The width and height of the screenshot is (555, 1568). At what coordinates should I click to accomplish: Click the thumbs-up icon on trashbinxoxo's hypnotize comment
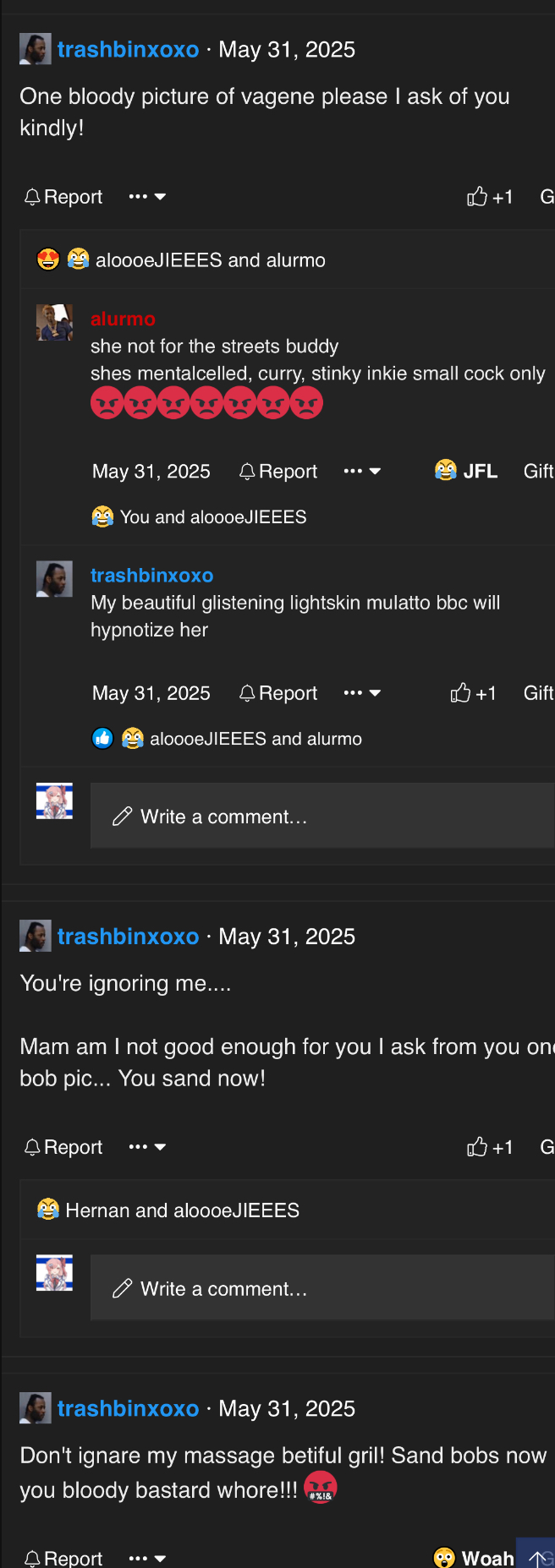(x=460, y=694)
